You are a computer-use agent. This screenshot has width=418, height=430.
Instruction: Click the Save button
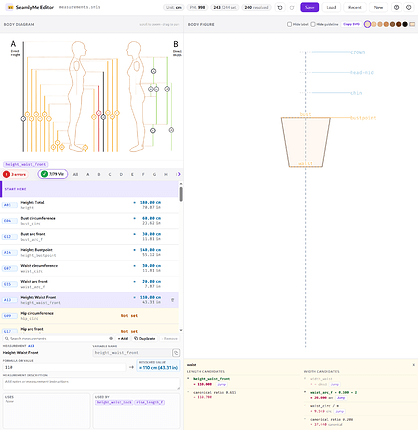click(x=310, y=7)
